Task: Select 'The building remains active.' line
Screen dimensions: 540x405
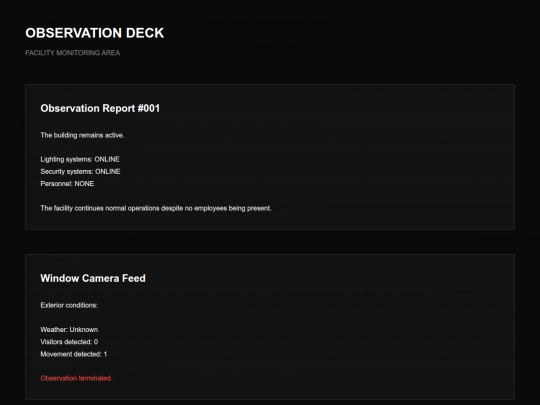Action: pos(82,135)
